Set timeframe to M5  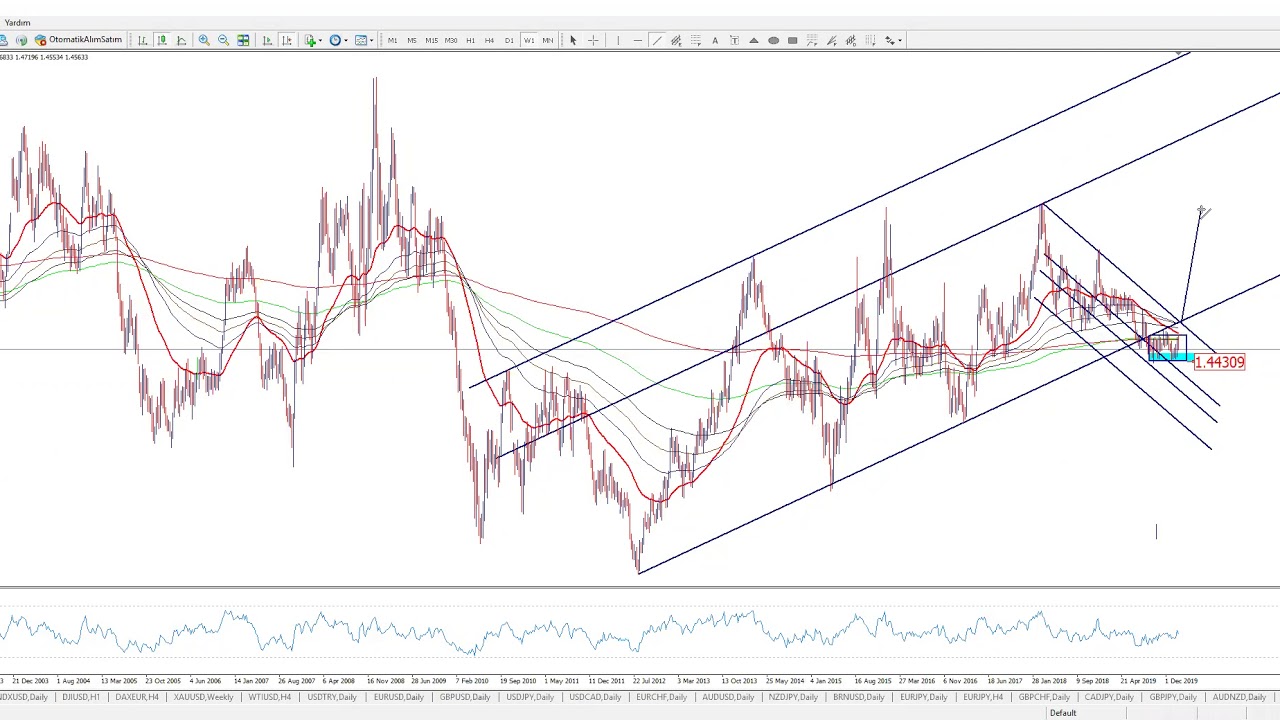[x=412, y=40]
